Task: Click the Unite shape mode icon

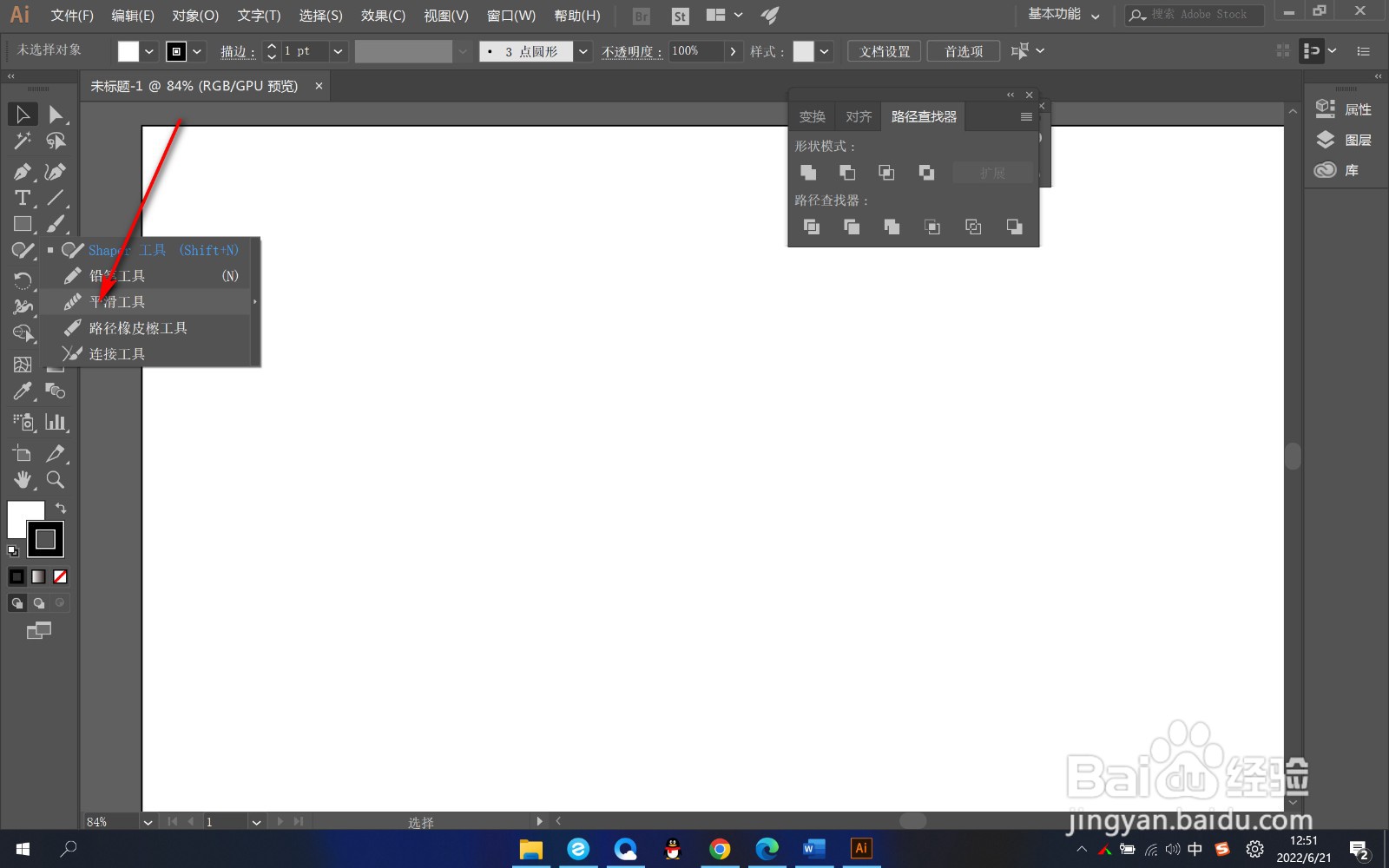Action: point(808,173)
